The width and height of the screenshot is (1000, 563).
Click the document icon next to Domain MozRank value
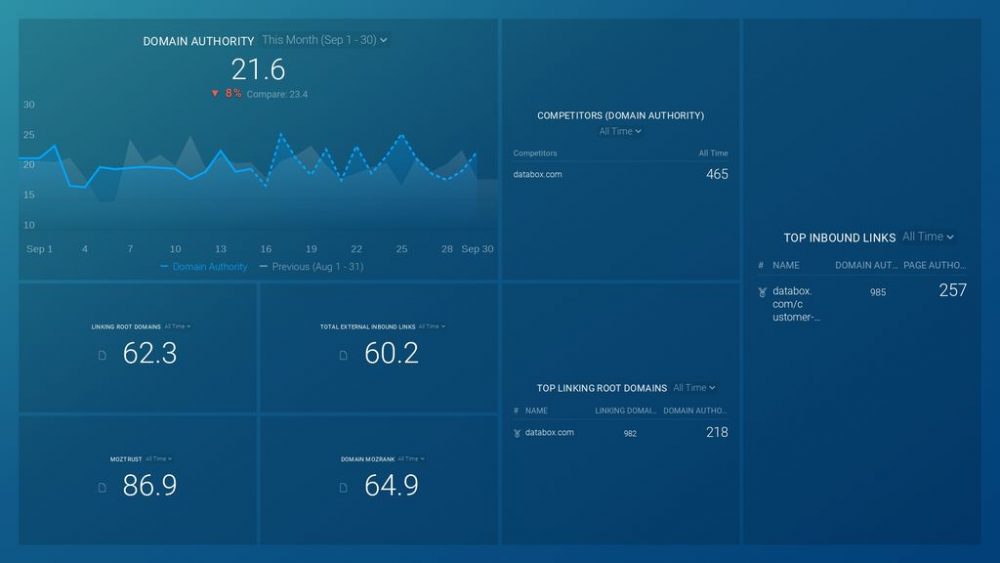pos(344,487)
